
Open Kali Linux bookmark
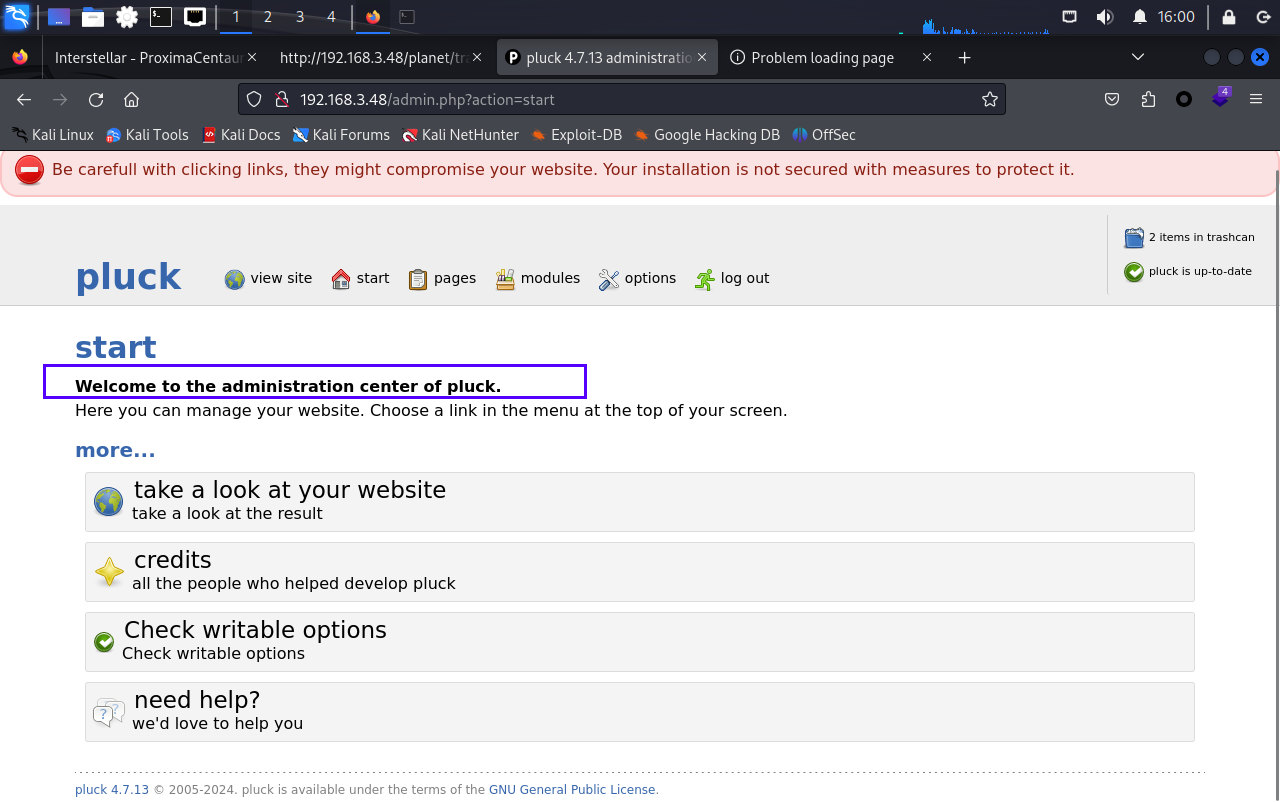[x=52, y=134]
